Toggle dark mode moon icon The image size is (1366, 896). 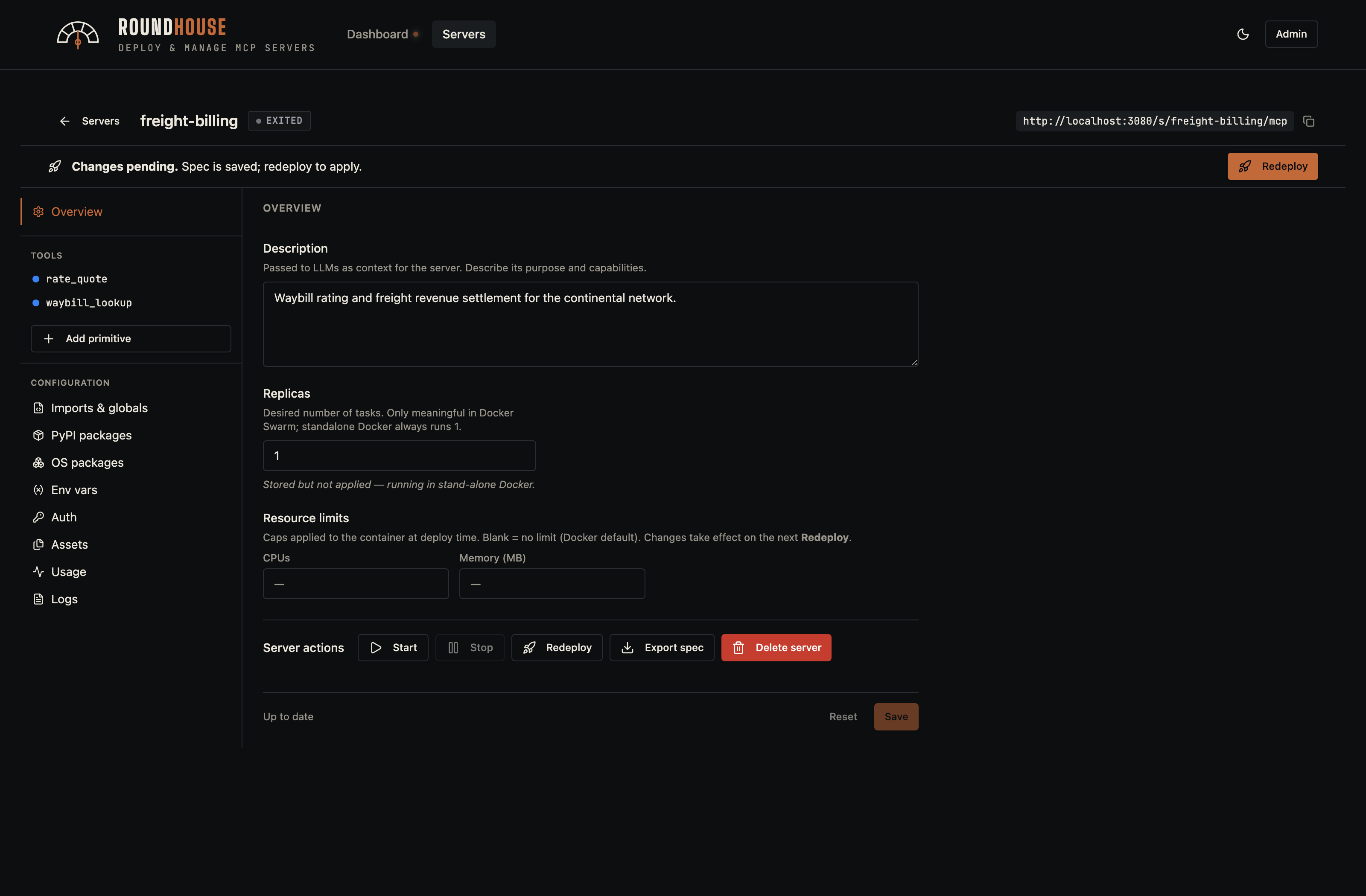point(1243,35)
